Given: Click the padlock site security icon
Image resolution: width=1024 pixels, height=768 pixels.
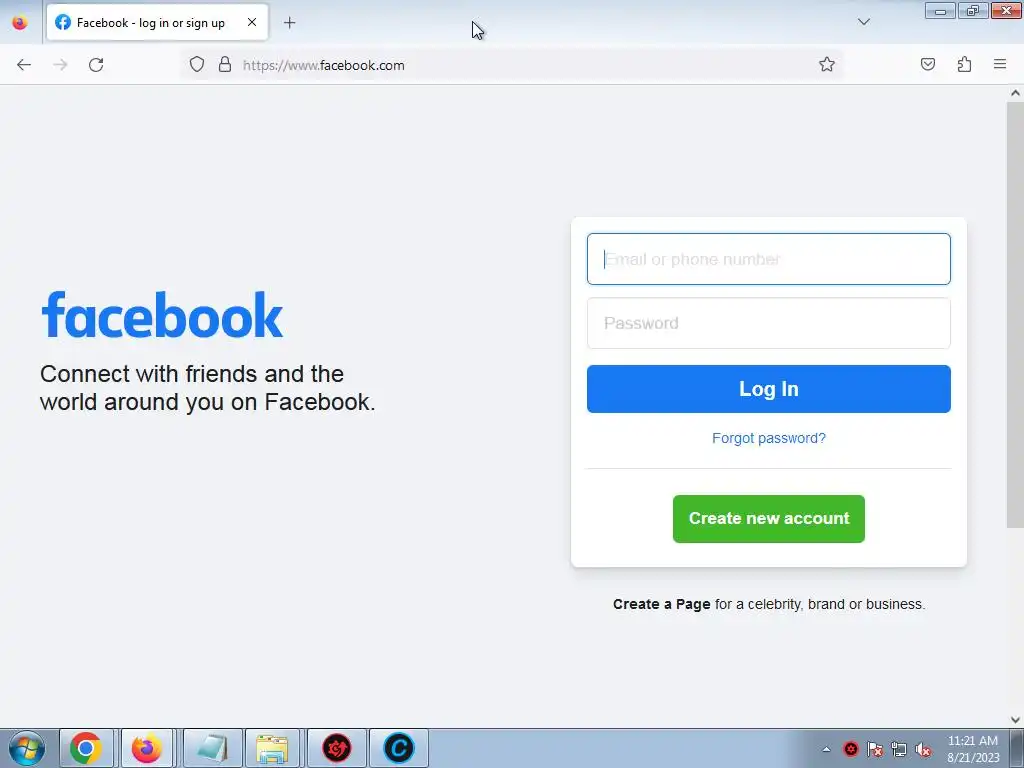Looking at the screenshot, I should [225, 65].
